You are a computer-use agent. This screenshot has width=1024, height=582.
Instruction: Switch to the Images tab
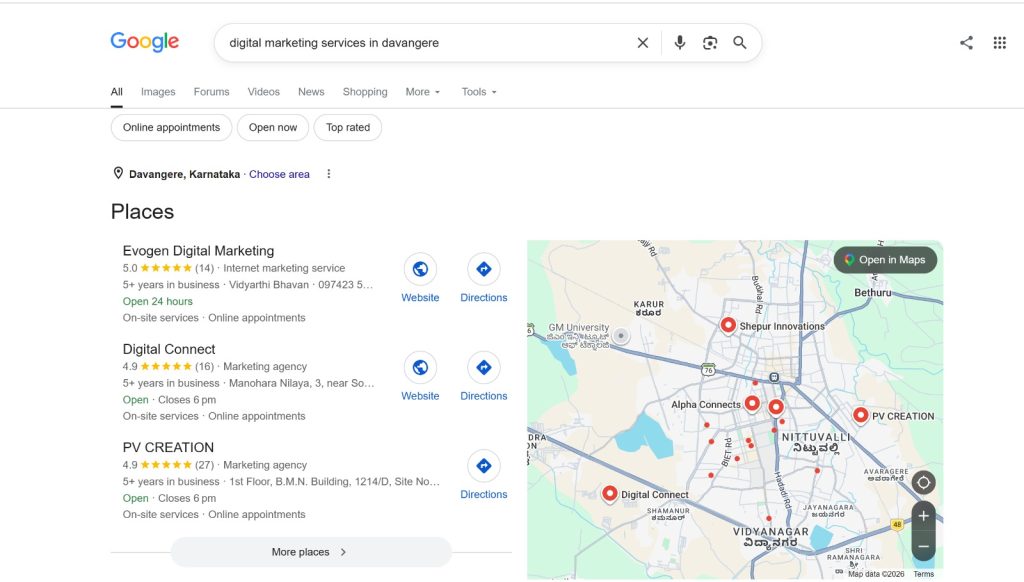pyautogui.click(x=158, y=92)
